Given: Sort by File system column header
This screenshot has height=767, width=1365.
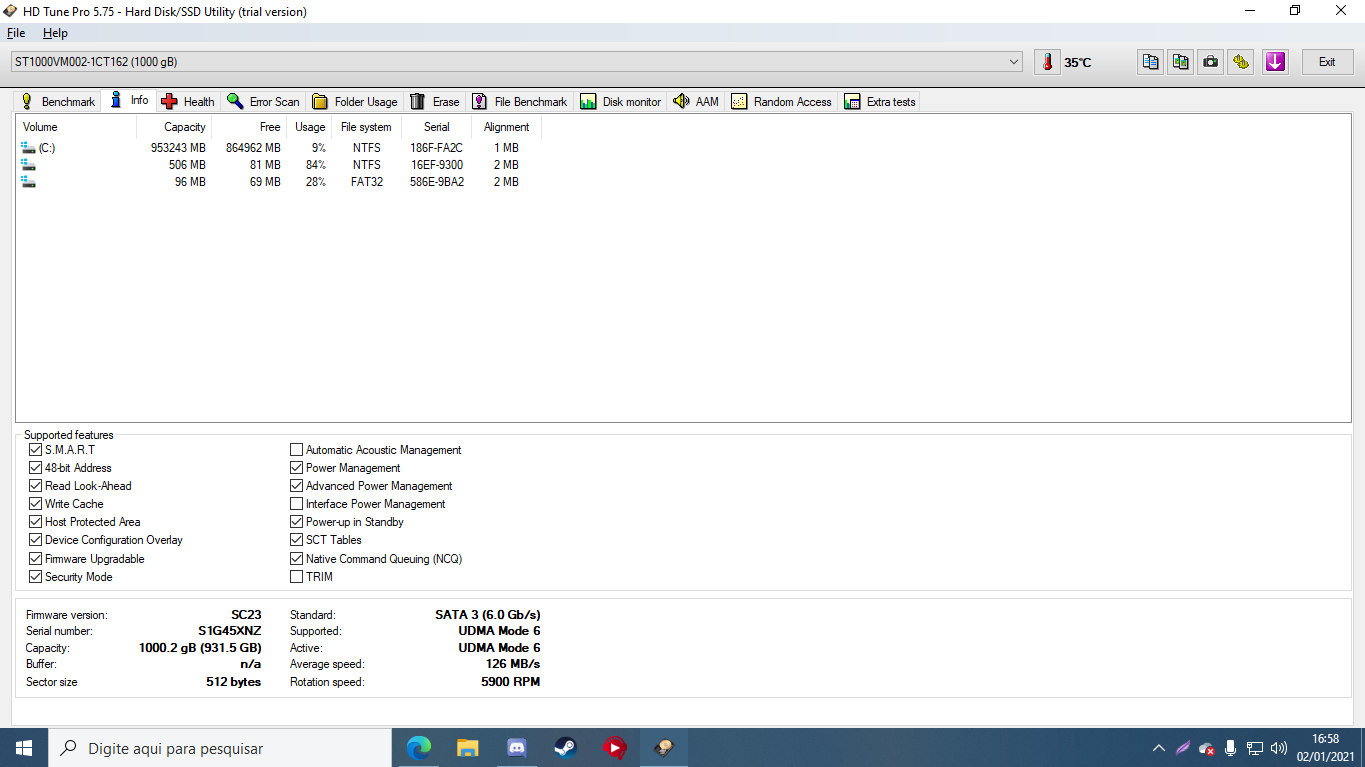Looking at the screenshot, I should pyautogui.click(x=367, y=127).
